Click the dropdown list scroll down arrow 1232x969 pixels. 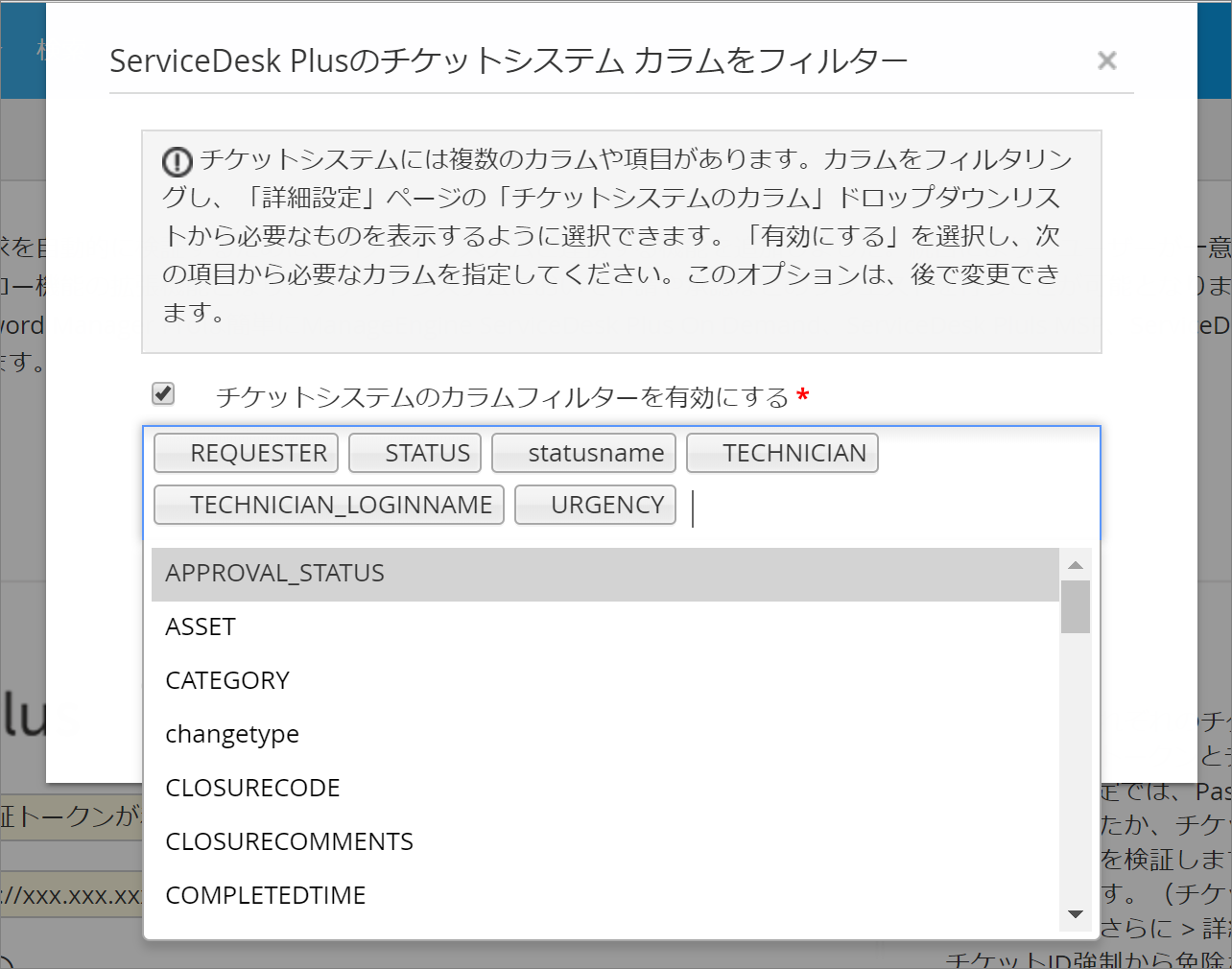1076,915
